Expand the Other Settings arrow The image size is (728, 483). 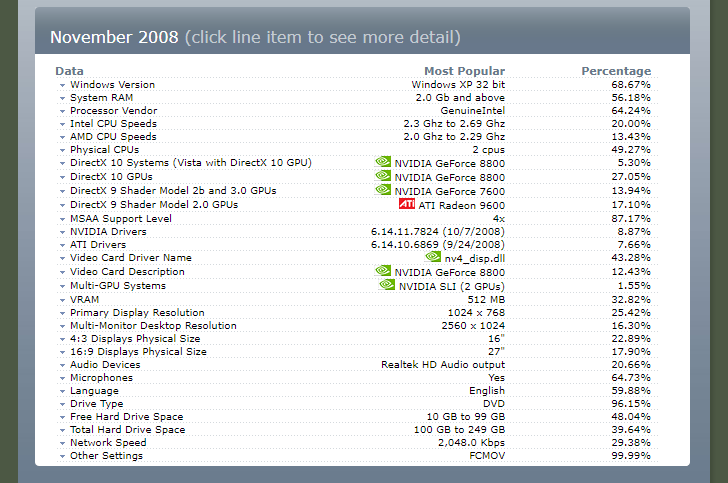coord(62,457)
